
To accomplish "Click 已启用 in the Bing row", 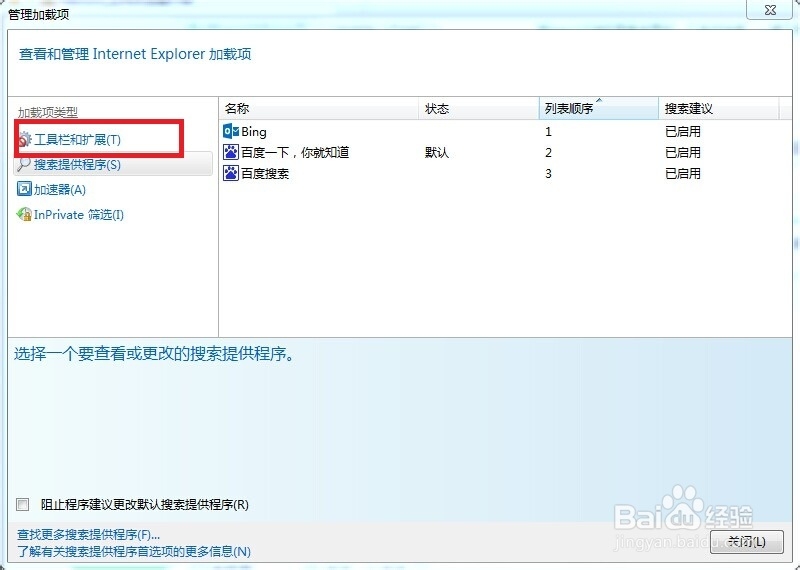I will coord(683,132).
